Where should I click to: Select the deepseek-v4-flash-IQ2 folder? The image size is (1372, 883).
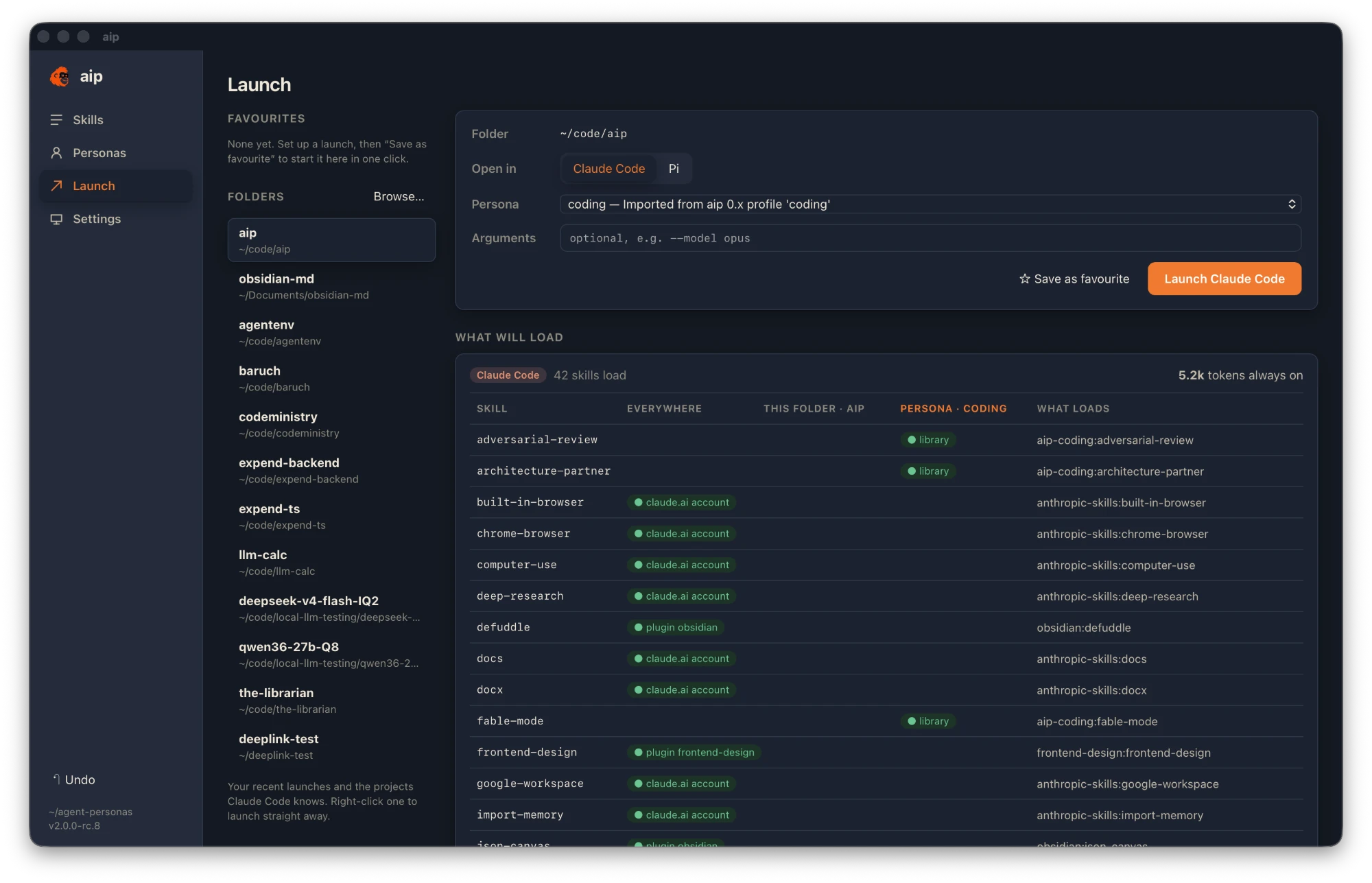click(x=331, y=608)
